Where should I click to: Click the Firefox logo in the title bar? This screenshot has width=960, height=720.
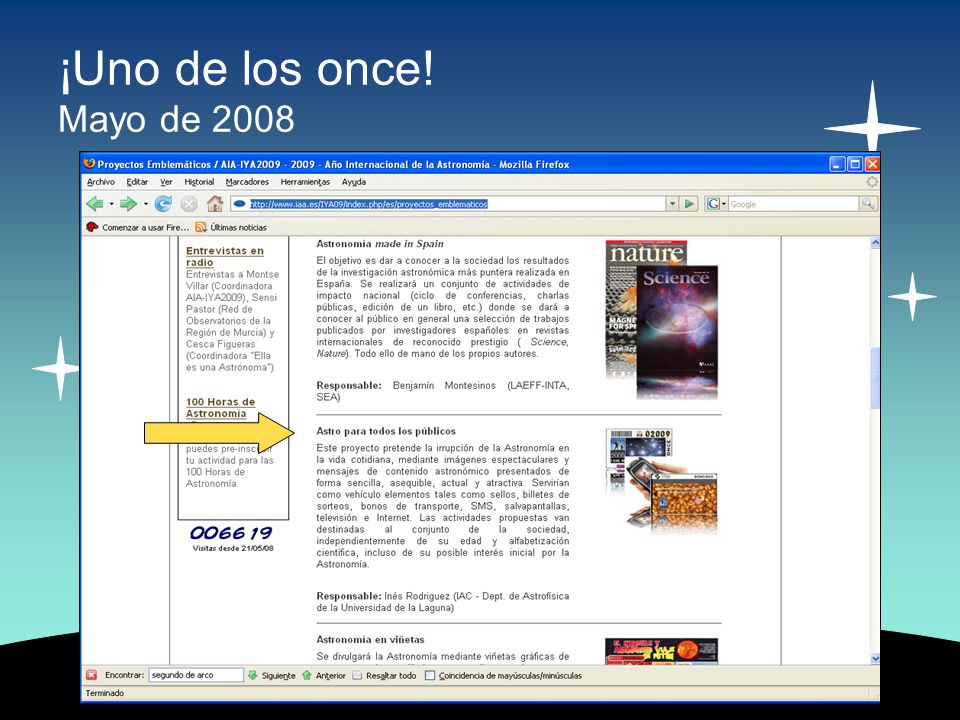[89, 163]
